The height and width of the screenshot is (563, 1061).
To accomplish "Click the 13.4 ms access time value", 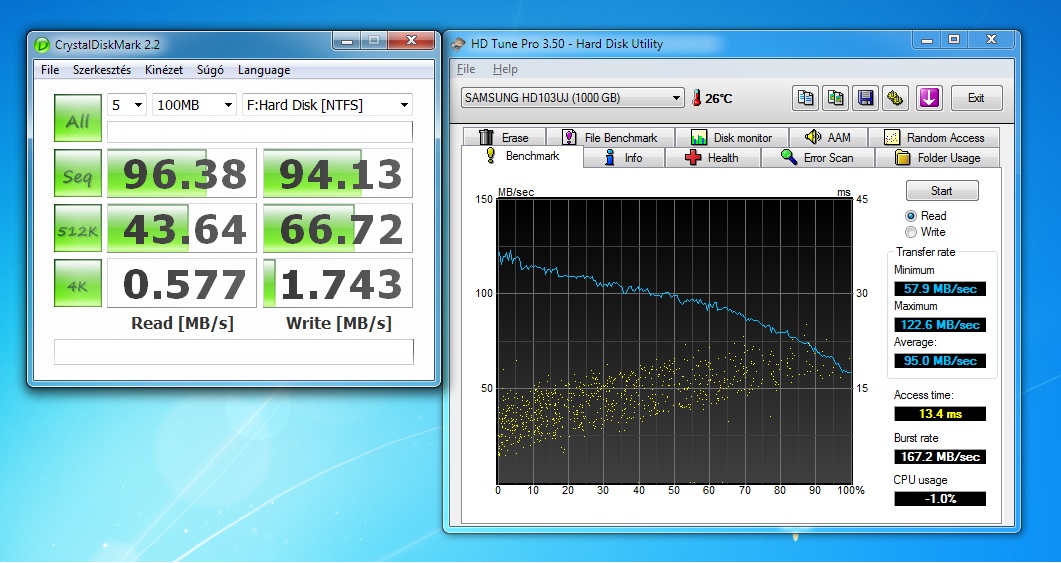I will tap(940, 413).
